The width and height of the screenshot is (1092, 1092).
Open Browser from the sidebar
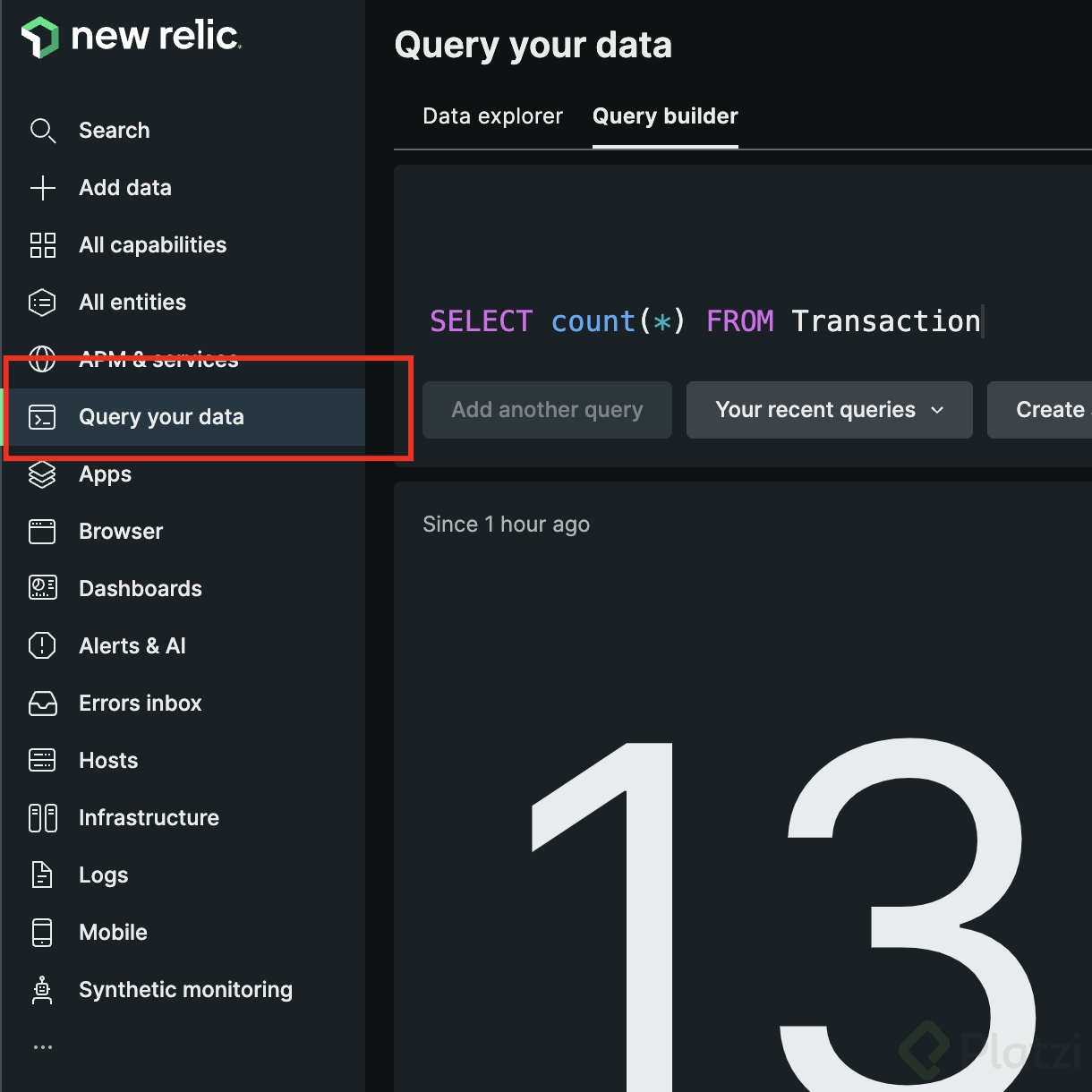(121, 532)
